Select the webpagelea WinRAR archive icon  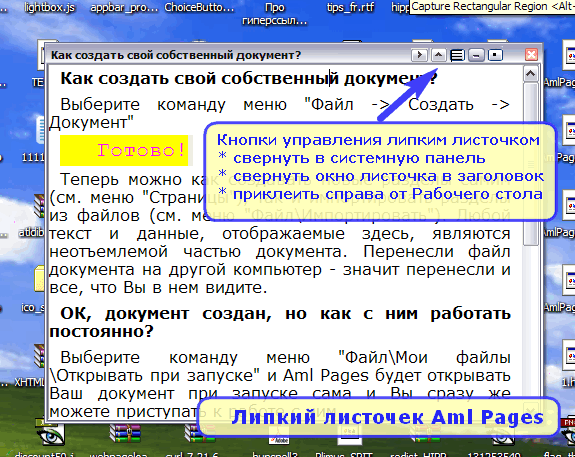pos(125,434)
